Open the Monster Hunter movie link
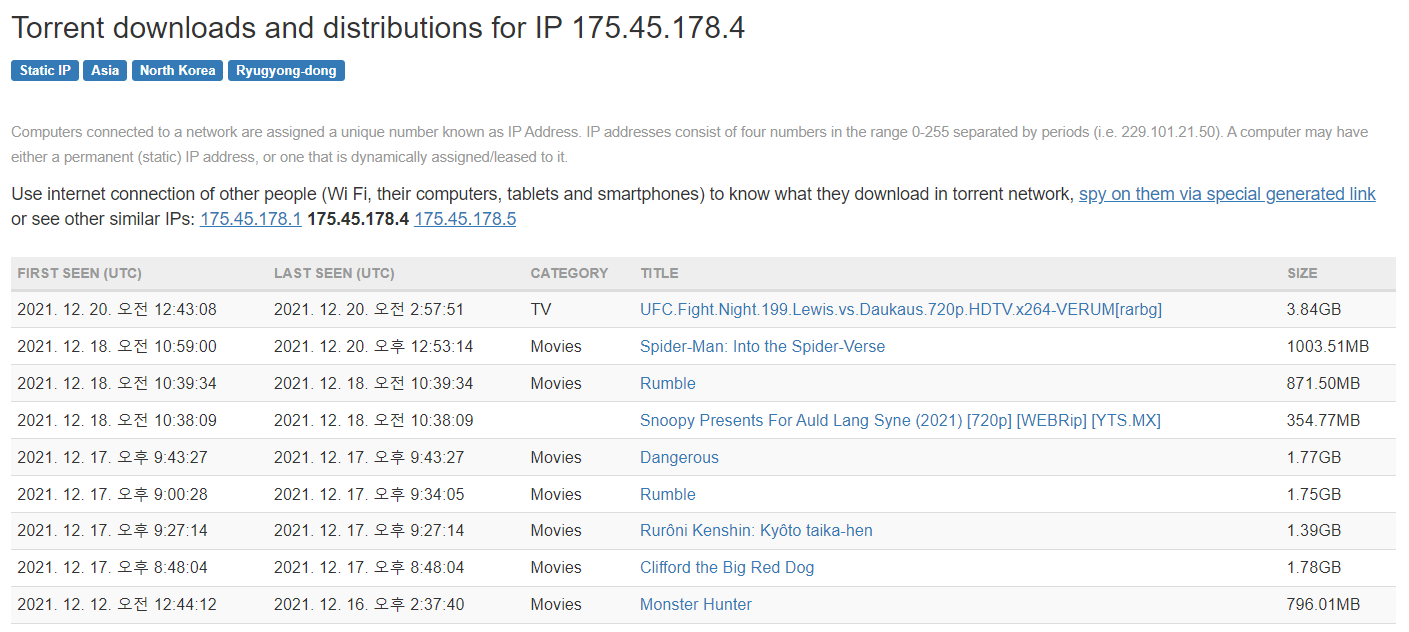The width and height of the screenshot is (1409, 632). [695, 605]
